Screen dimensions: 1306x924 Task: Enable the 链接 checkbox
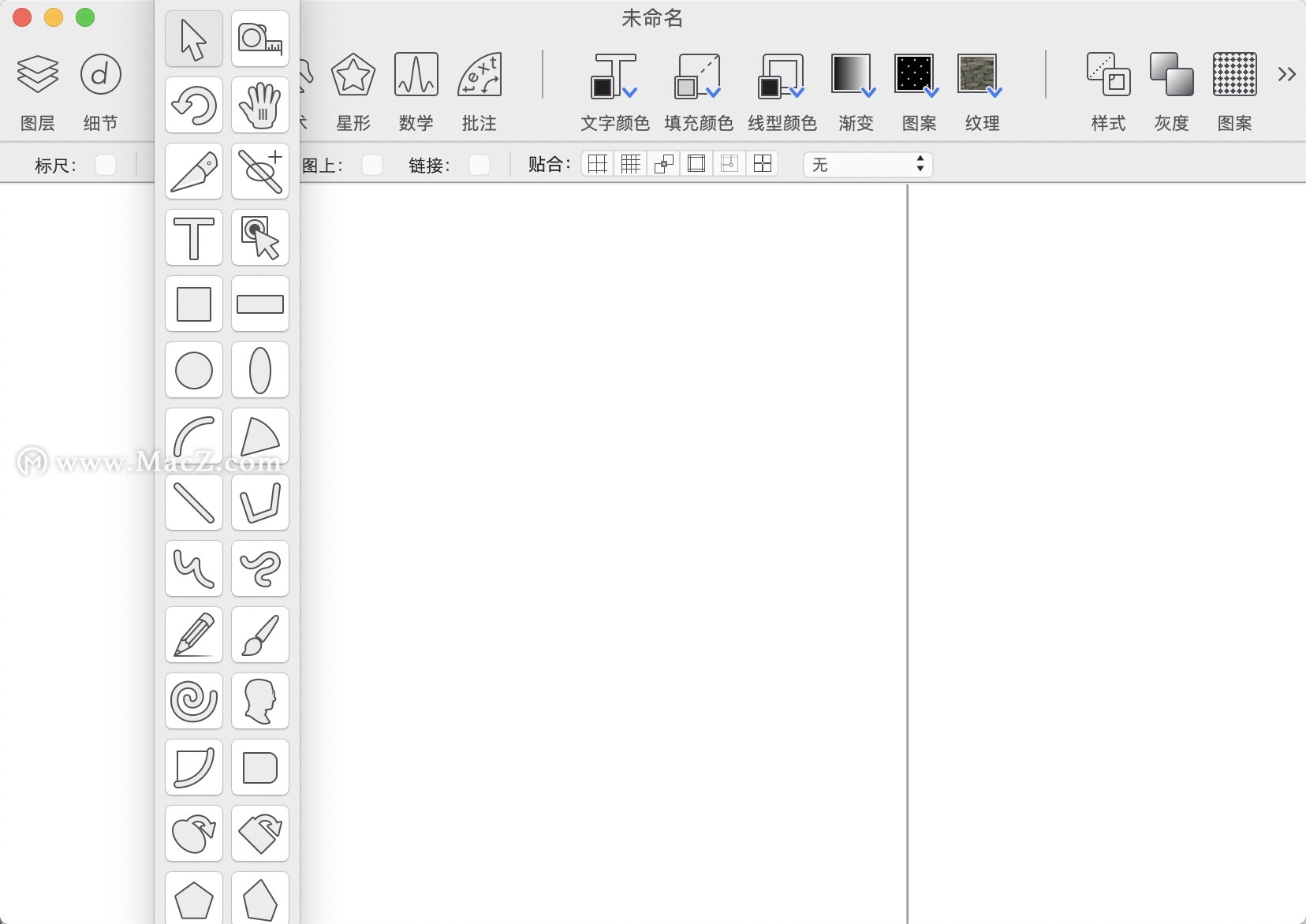coord(479,164)
